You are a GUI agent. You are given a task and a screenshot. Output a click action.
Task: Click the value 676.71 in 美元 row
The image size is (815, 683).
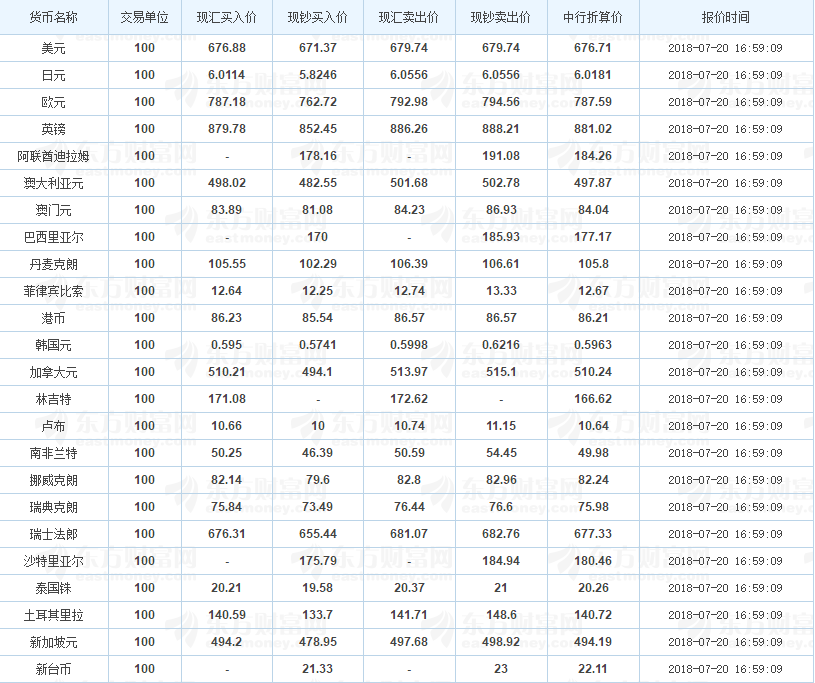coord(593,48)
